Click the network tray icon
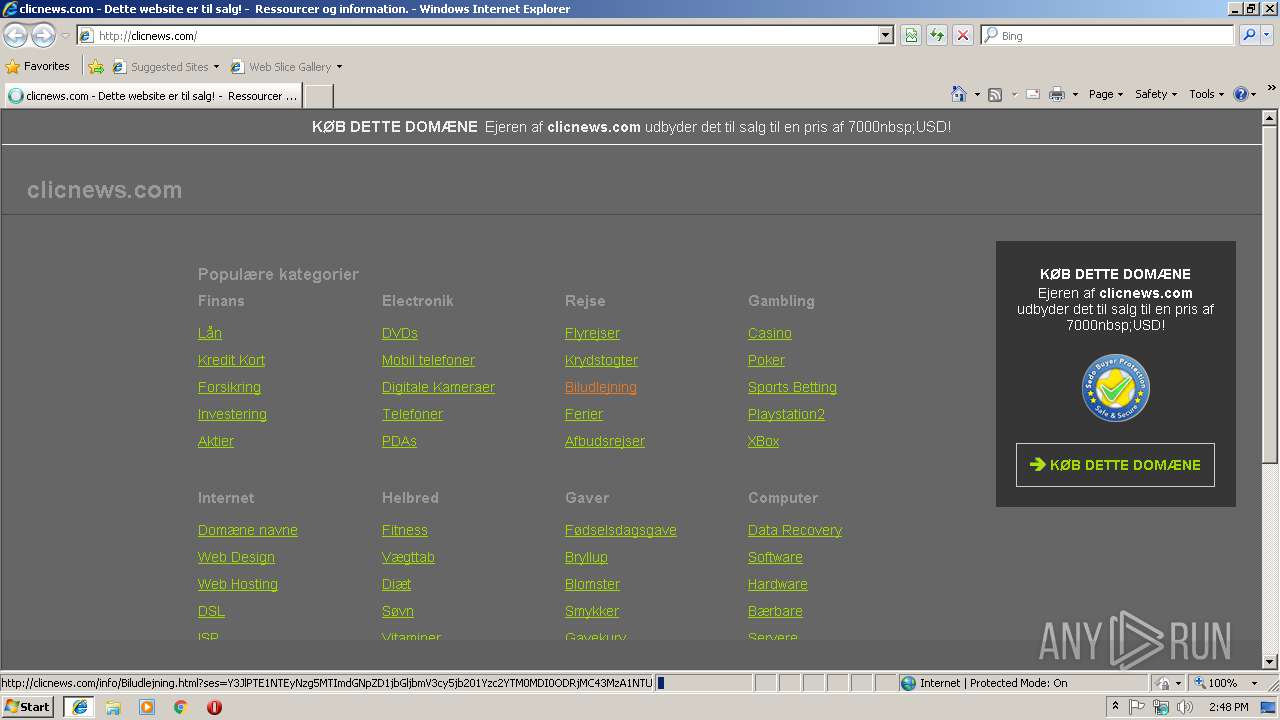Image resolution: width=1280 pixels, height=720 pixels. [1161, 707]
